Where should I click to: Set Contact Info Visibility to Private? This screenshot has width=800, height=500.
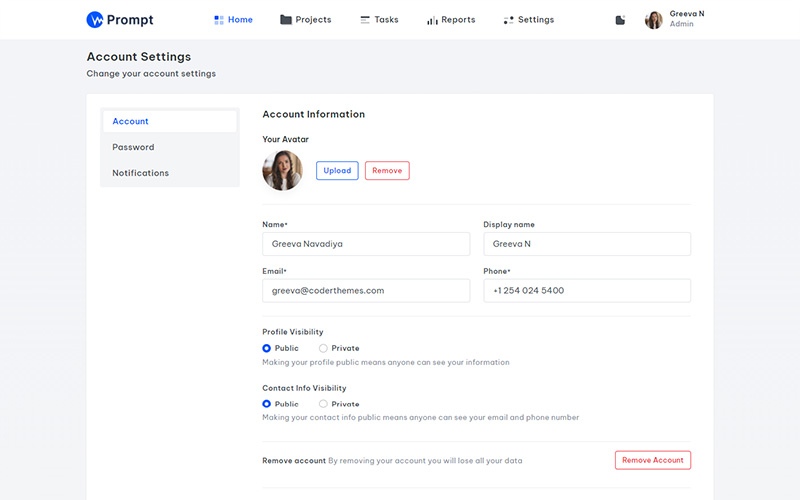click(x=323, y=404)
